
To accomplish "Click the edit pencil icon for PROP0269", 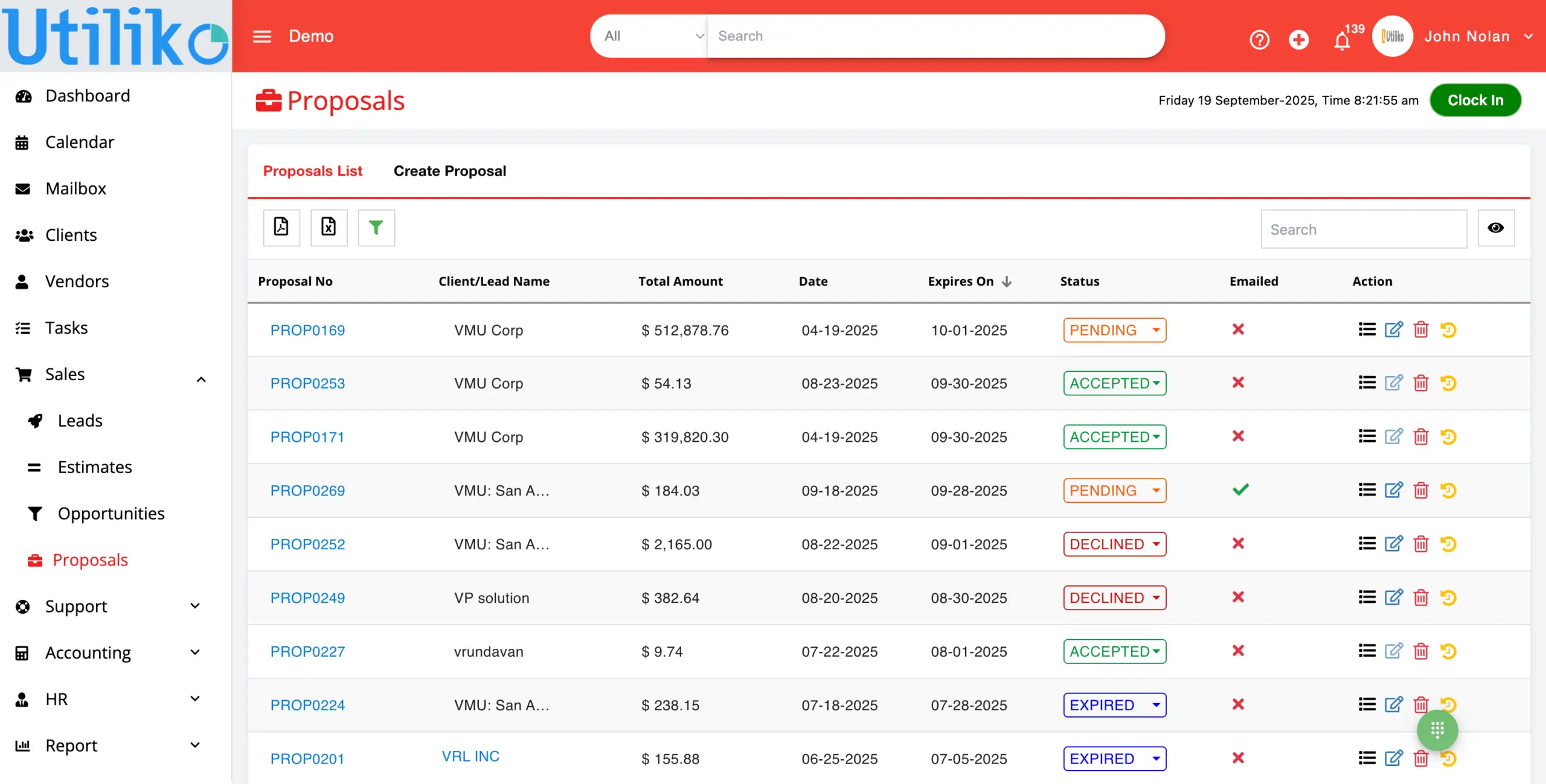I will pyautogui.click(x=1393, y=490).
